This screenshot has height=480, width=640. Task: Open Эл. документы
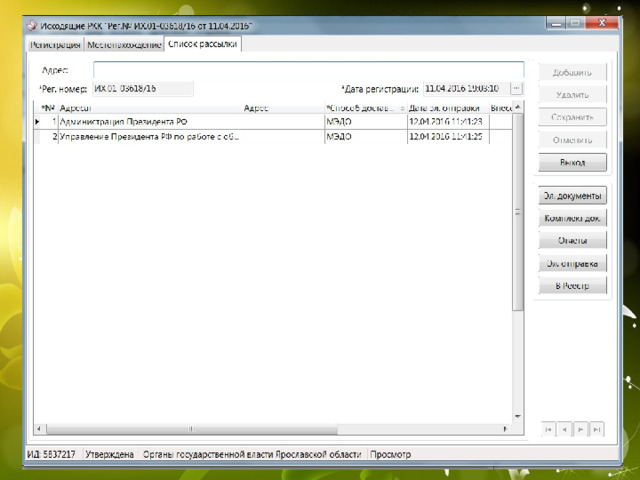pyautogui.click(x=573, y=196)
